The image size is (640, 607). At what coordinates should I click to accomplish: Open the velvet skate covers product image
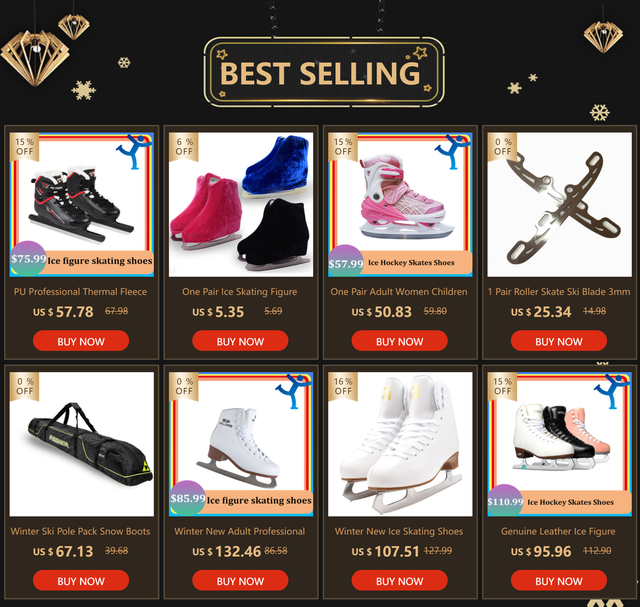point(241,205)
